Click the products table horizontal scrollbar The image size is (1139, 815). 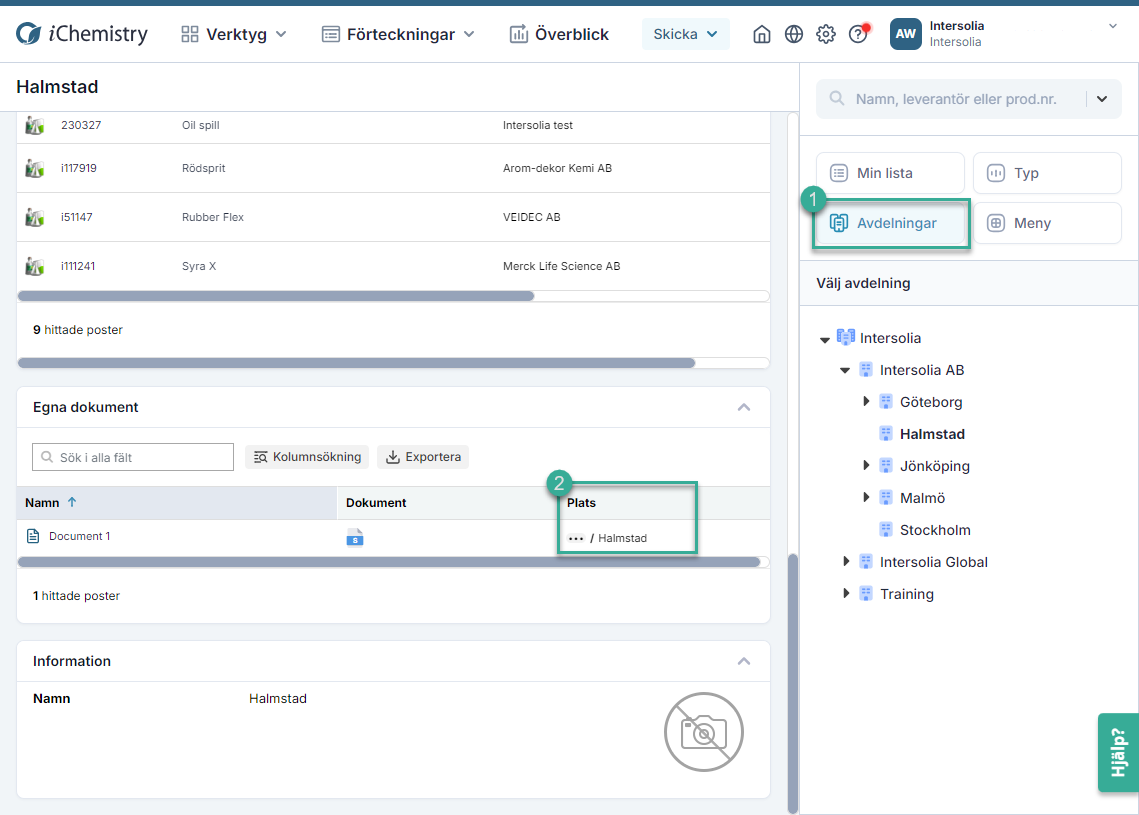click(x=276, y=296)
